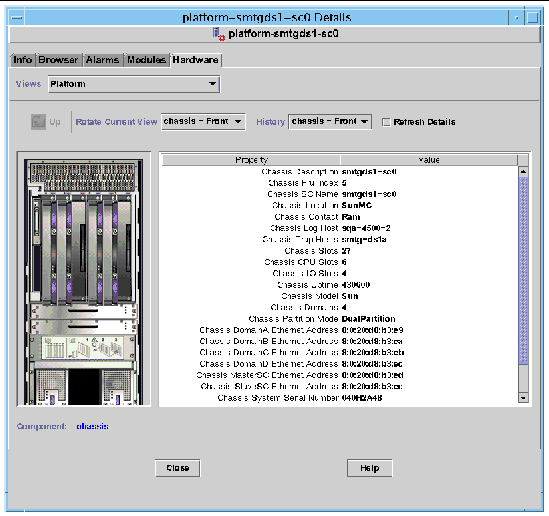Image resolution: width=549 pixels, height=516 pixels.
Task: Select the Chassis DomainD Ethernet Address row
Action: (x=340, y=364)
